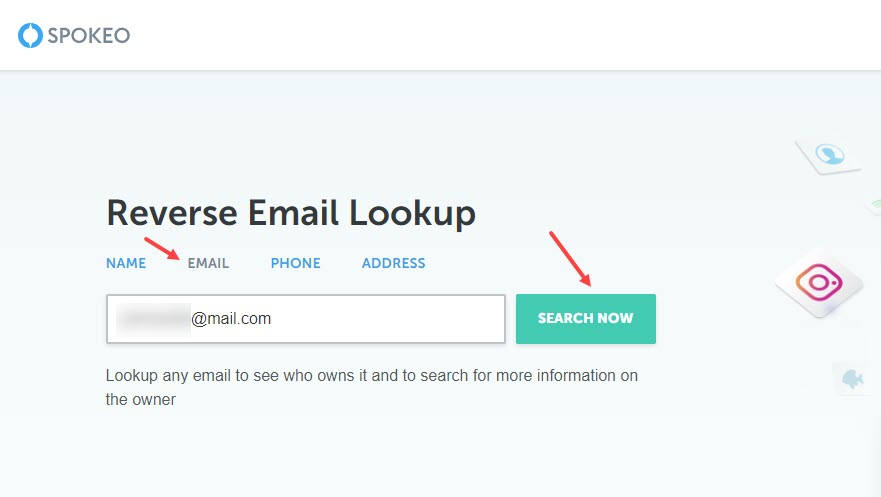
Task: Click the red arrow pointing at SEARCH NOW
Action: coord(570,258)
